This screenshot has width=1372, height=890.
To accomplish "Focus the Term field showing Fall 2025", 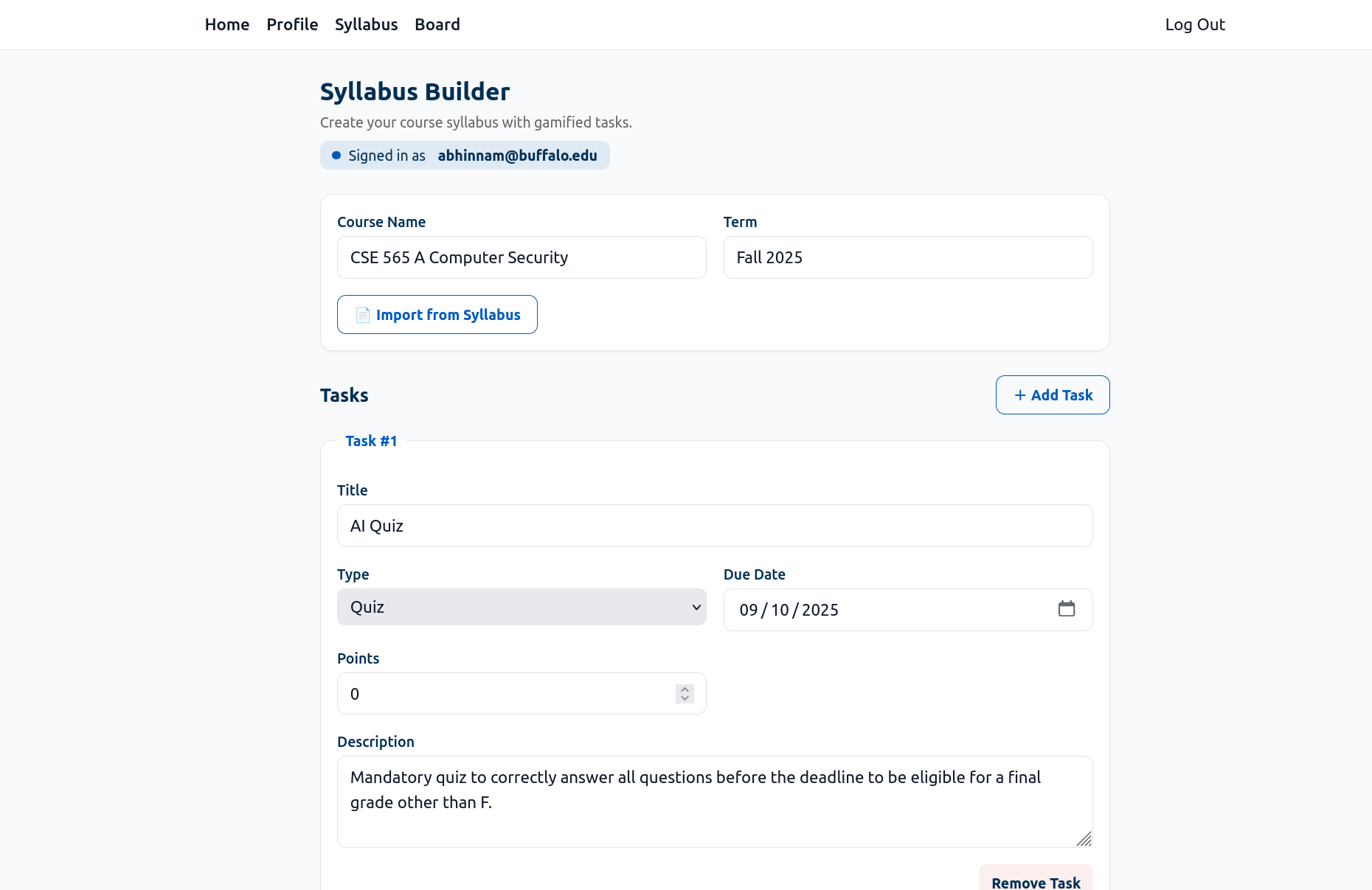I will pyautogui.click(x=908, y=257).
